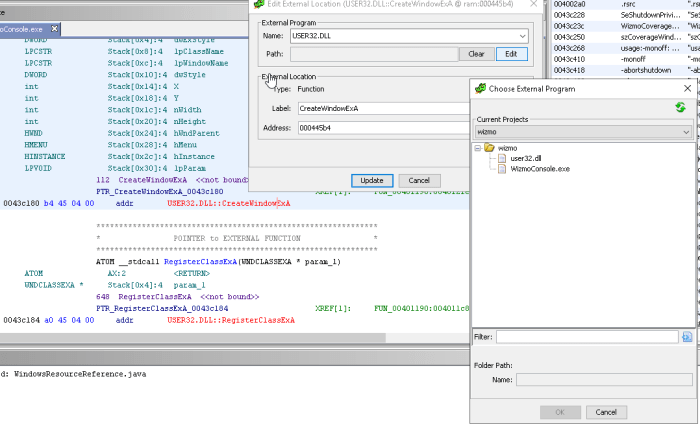Click the 0043c228 row in strings table

[x=626, y=15]
